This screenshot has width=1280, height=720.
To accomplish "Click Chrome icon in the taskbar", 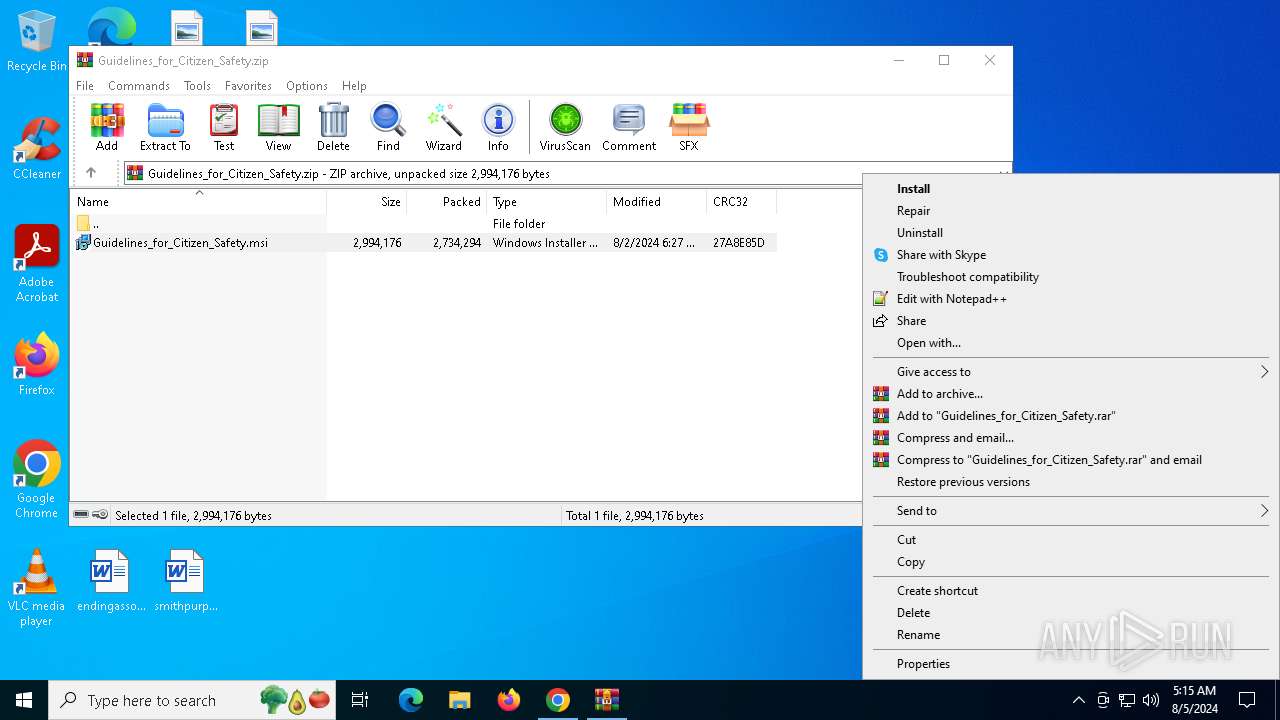I will point(558,700).
